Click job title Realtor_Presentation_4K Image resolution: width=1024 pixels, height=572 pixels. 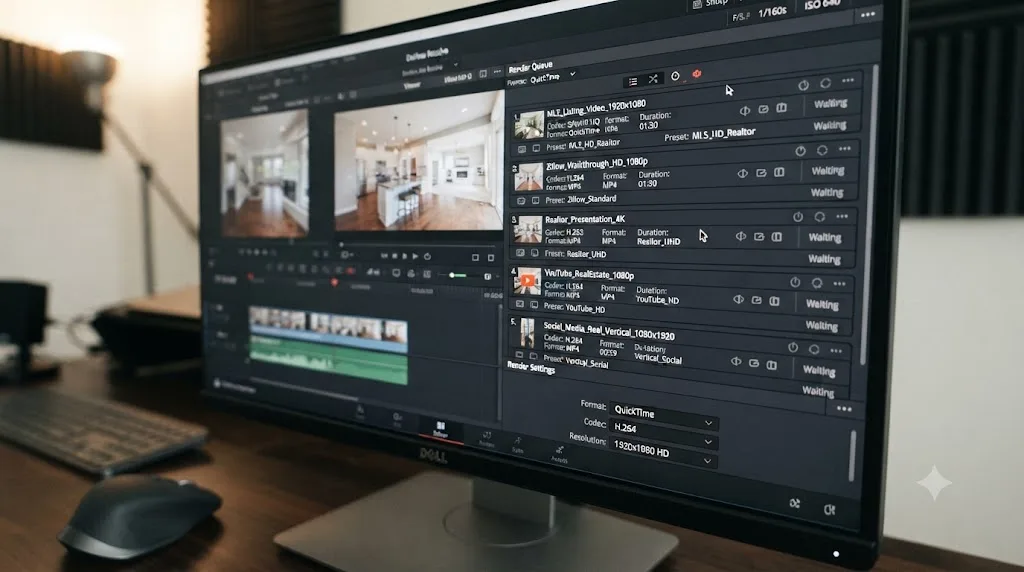pyautogui.click(x=584, y=219)
